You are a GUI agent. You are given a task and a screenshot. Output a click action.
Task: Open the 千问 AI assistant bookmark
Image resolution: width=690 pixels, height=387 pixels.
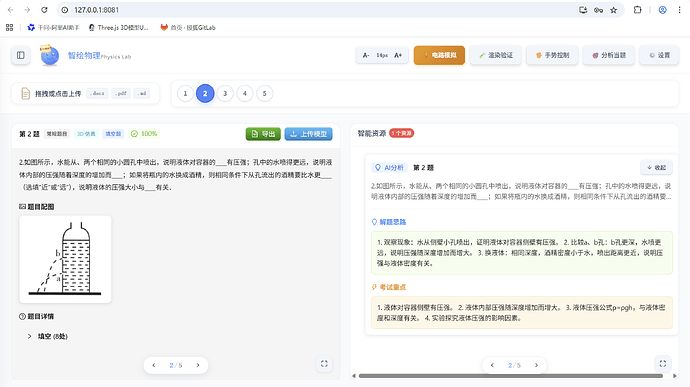53,27
